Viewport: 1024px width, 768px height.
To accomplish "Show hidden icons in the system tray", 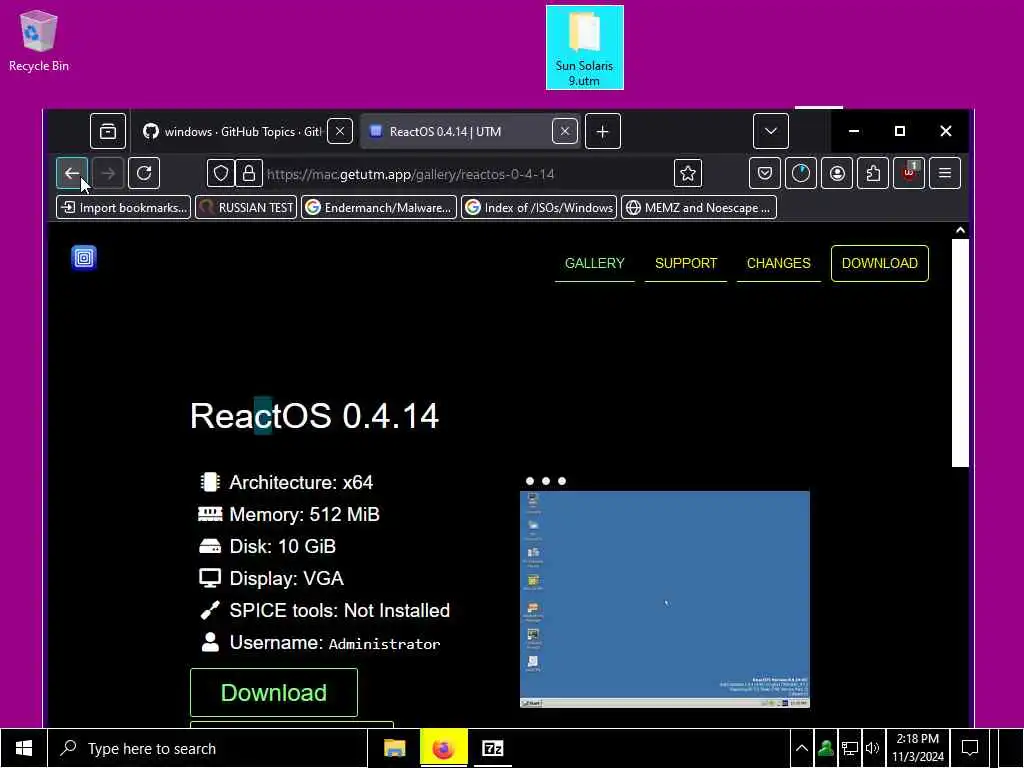I will click(801, 748).
